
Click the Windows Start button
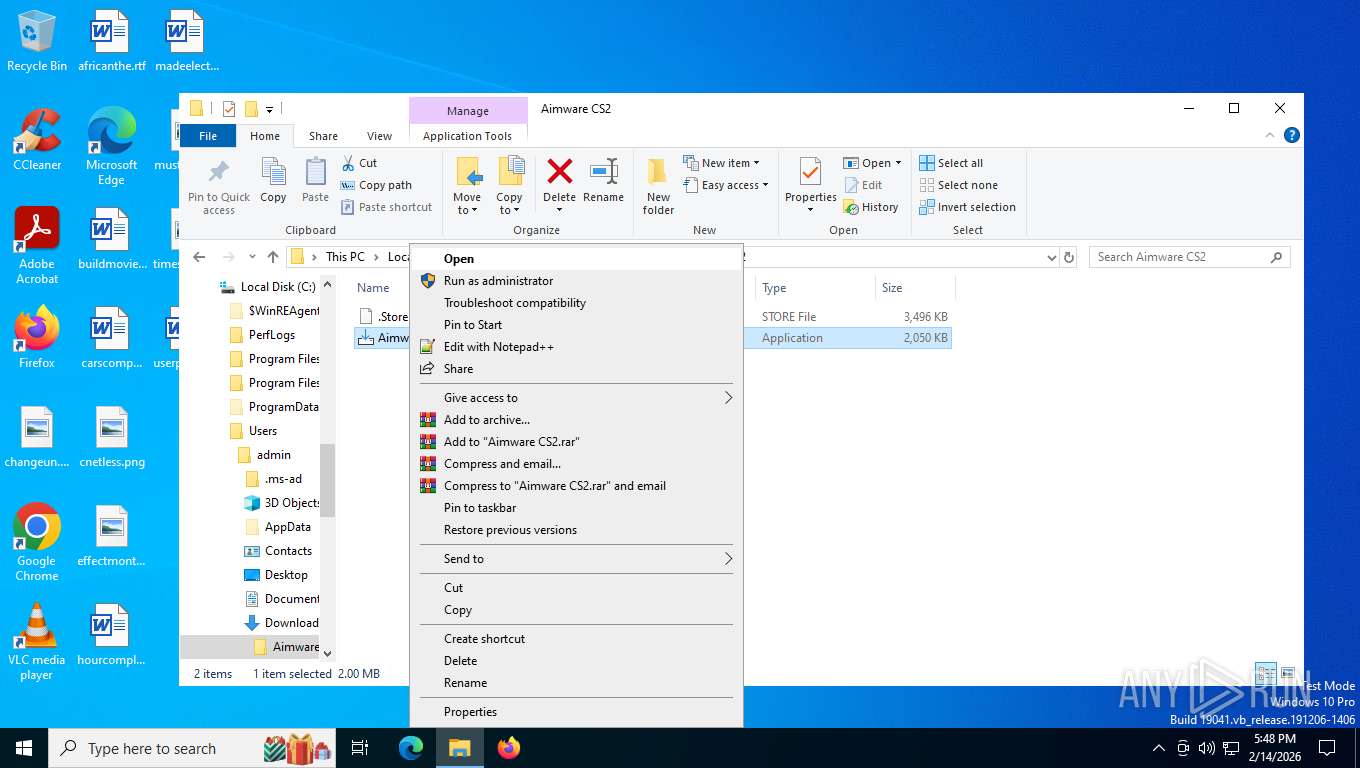pyautogui.click(x=24, y=748)
